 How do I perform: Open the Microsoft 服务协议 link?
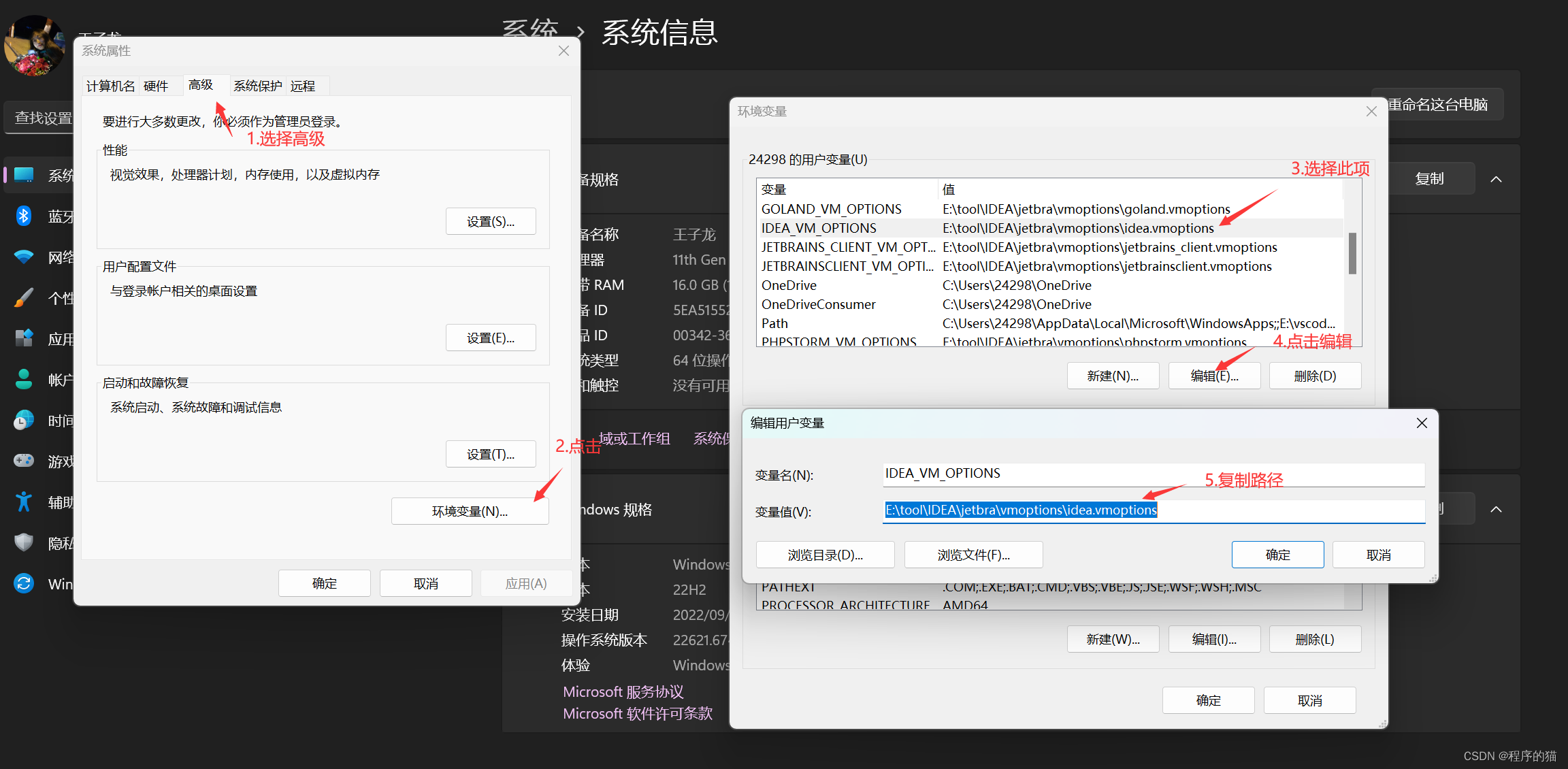click(623, 691)
